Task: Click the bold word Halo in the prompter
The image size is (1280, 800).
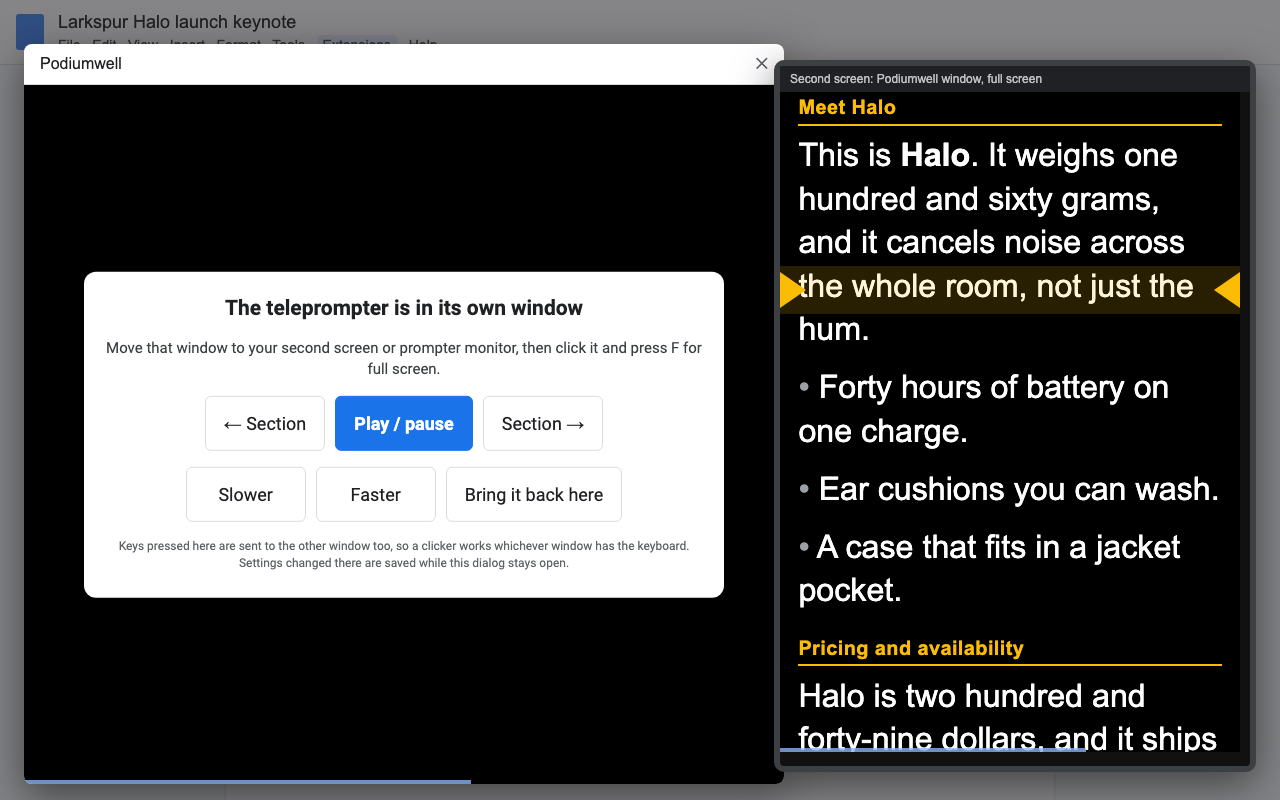Action: point(935,155)
